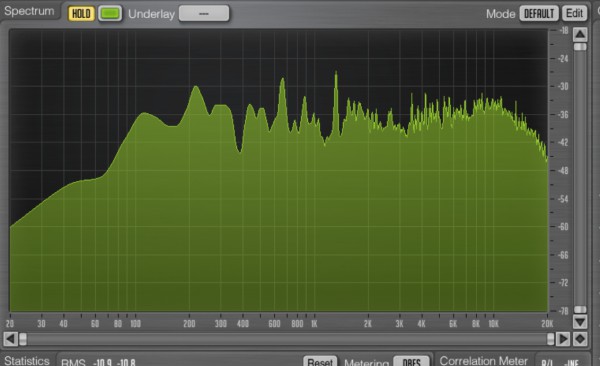Click the 1K frequency axis label
The height and width of the screenshot is (366, 600).
pos(314,324)
